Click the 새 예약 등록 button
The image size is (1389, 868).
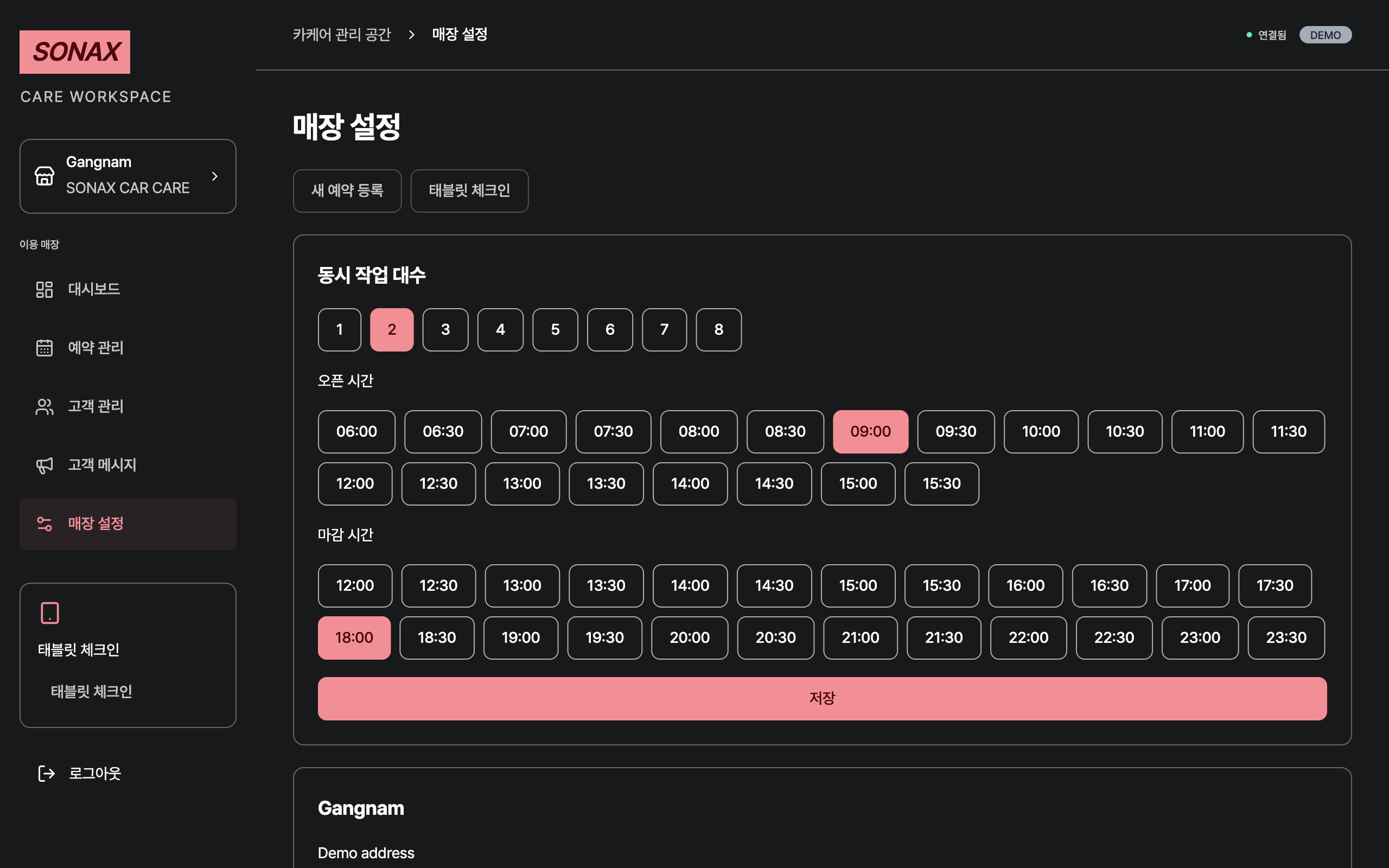point(347,190)
